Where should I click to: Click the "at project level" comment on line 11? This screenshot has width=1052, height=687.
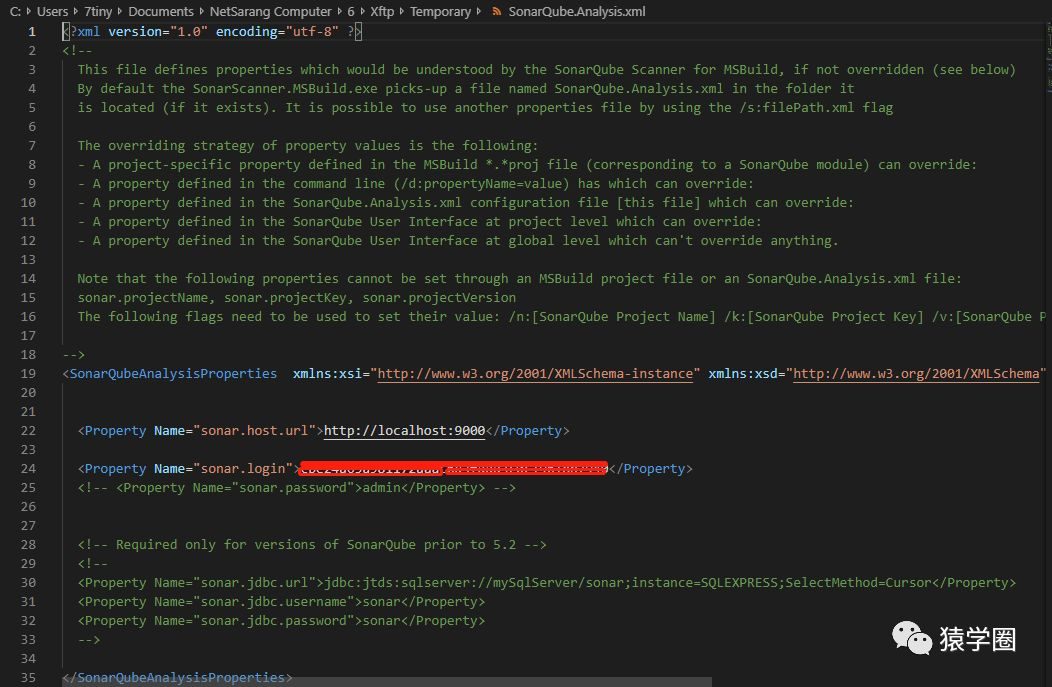click(x=547, y=221)
